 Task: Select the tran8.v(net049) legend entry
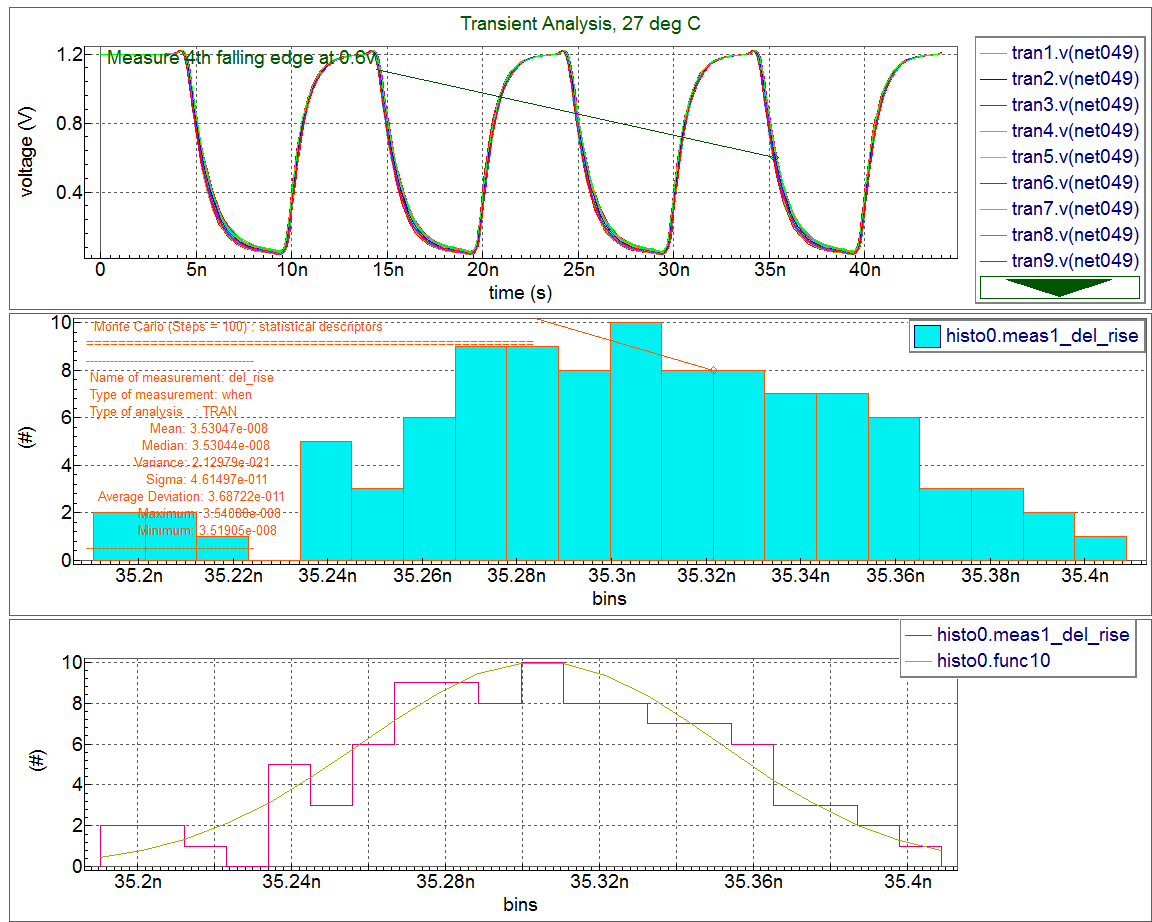[1075, 234]
